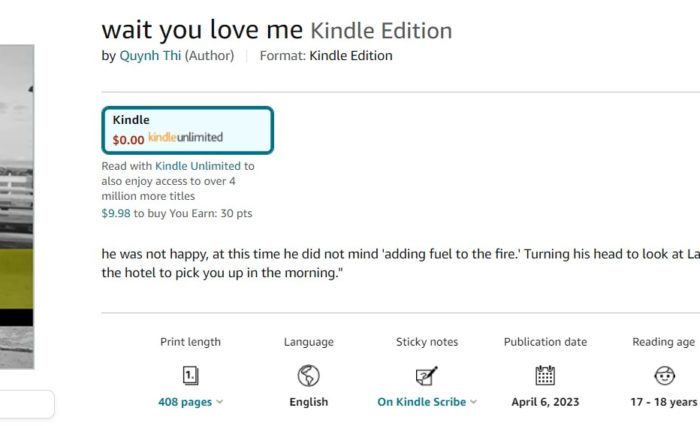The image size is (700, 426).
Task: Click the print length page icon
Action: [x=190, y=376]
